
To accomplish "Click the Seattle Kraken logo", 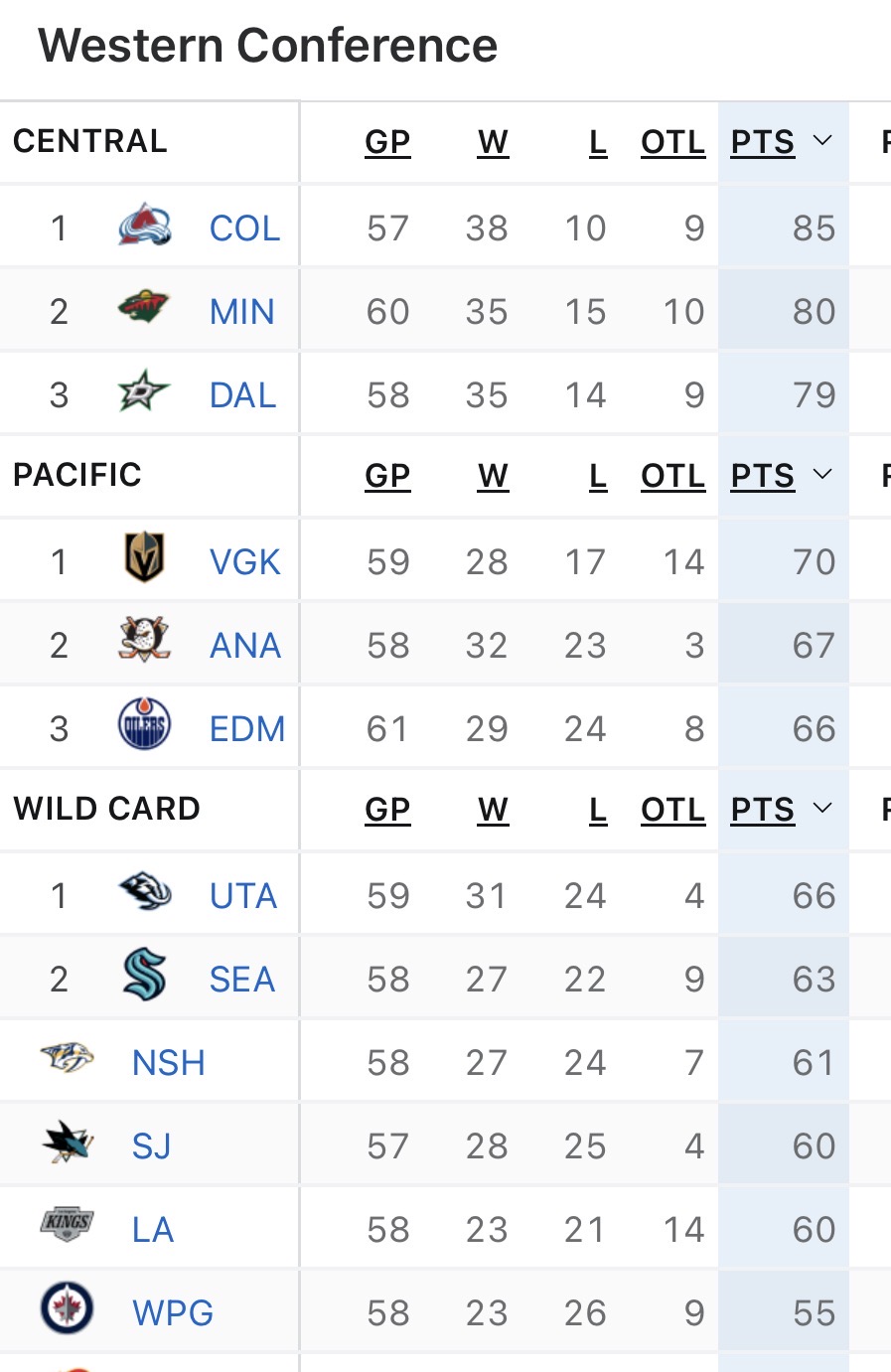I will 144,976.
